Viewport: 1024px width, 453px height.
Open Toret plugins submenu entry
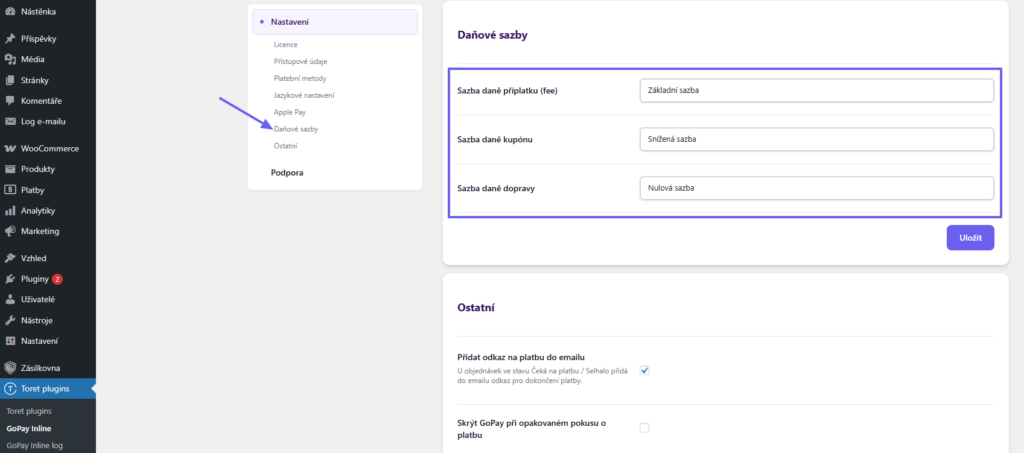[29, 411]
